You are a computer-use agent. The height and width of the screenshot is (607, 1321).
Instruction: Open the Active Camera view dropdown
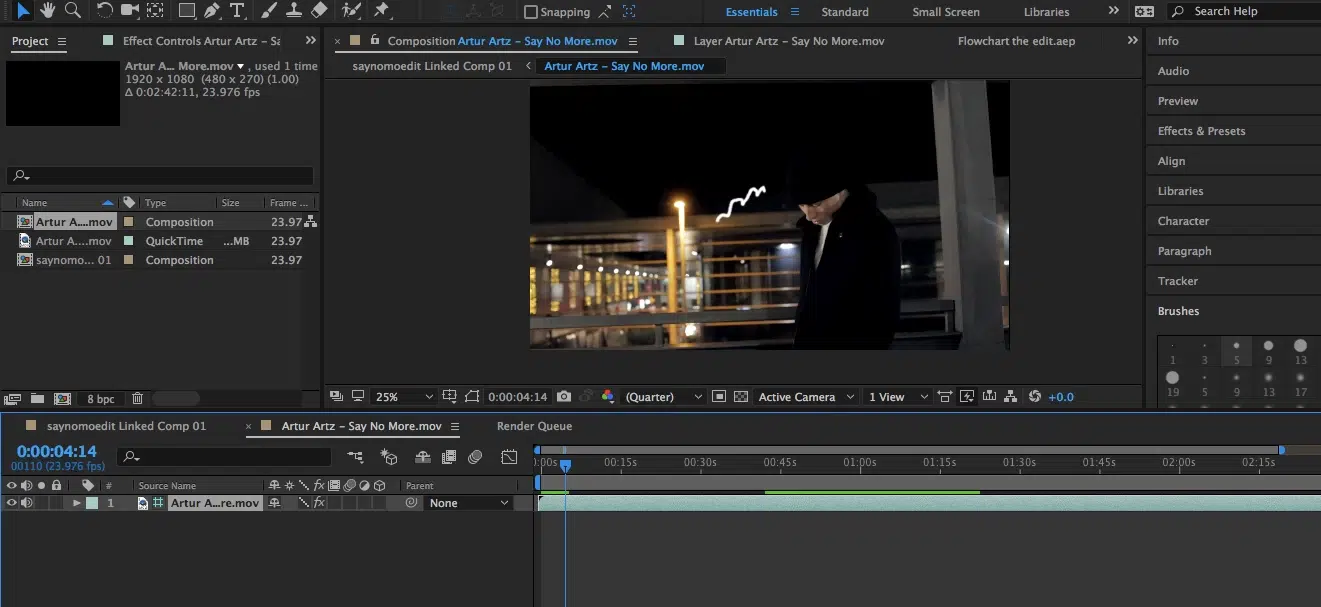tap(806, 397)
